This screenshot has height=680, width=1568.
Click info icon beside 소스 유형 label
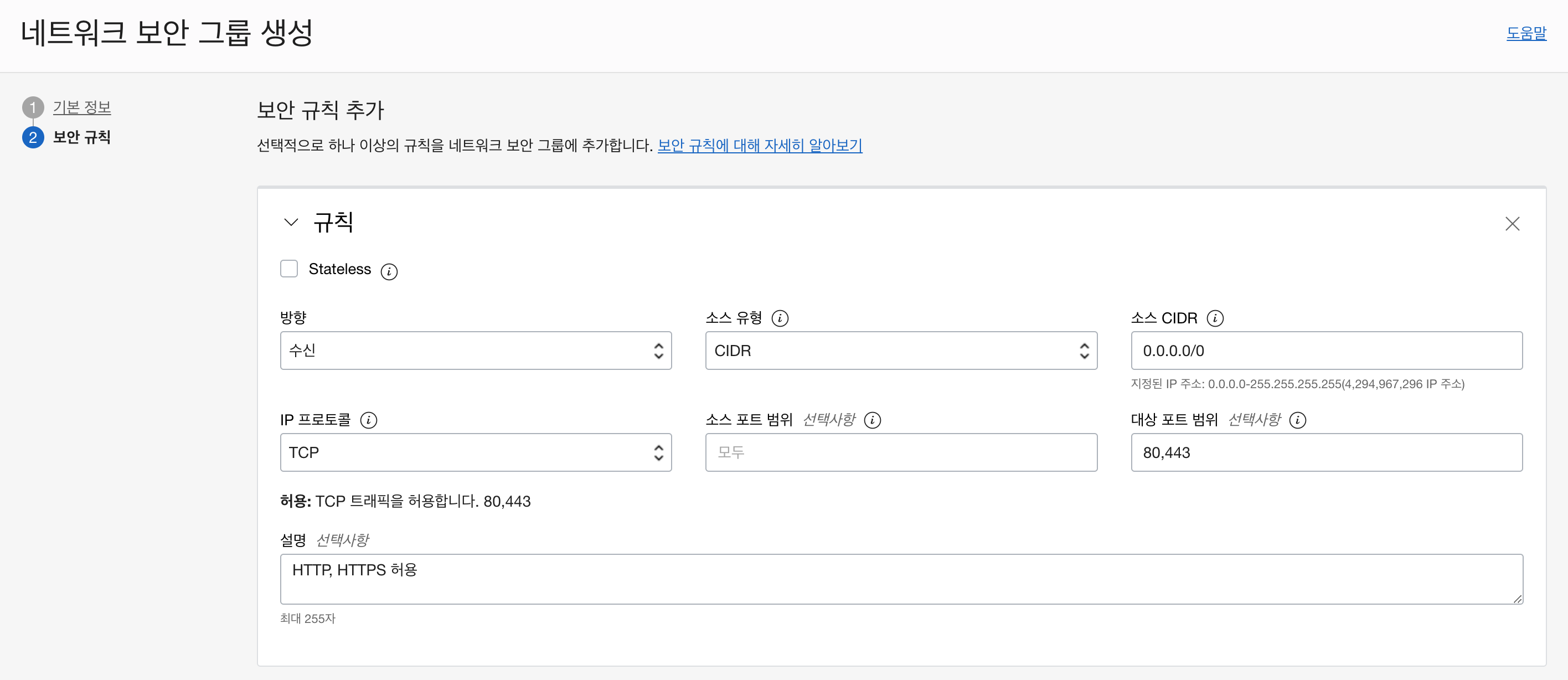coord(780,318)
